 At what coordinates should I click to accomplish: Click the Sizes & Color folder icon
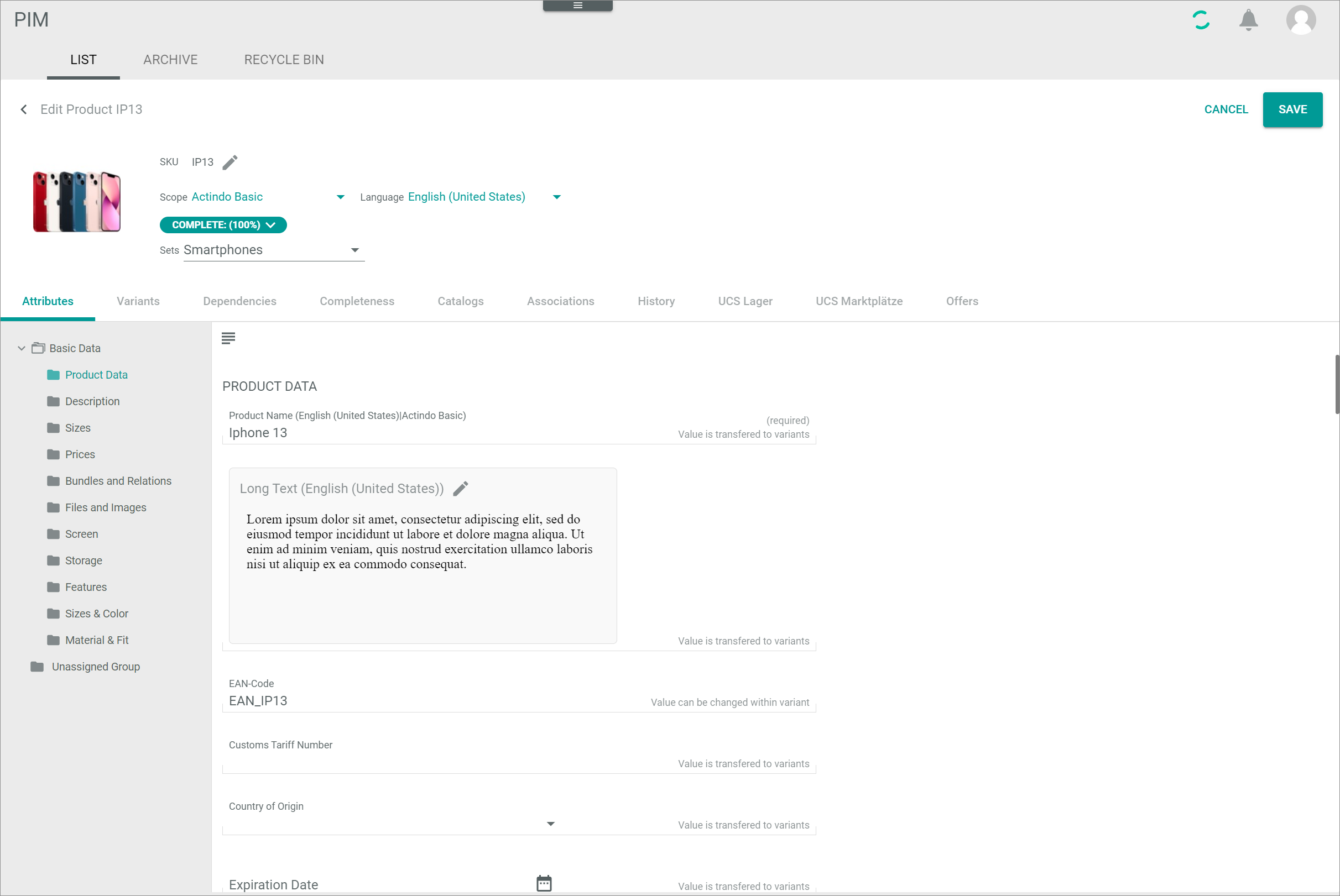(53, 614)
